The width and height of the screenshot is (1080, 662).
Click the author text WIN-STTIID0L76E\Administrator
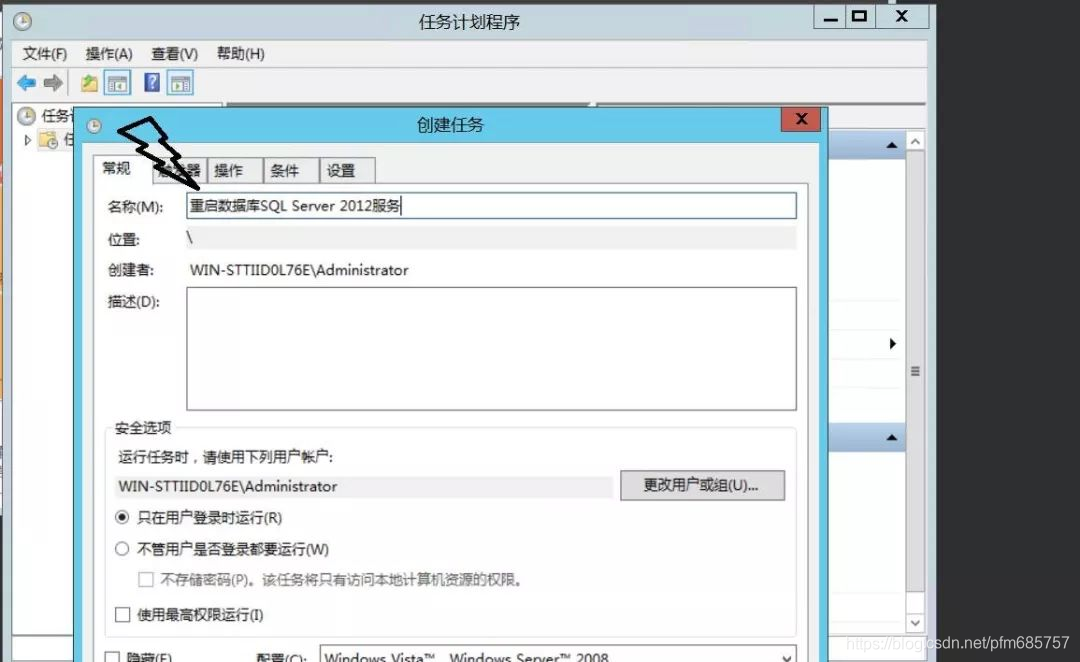pos(299,270)
